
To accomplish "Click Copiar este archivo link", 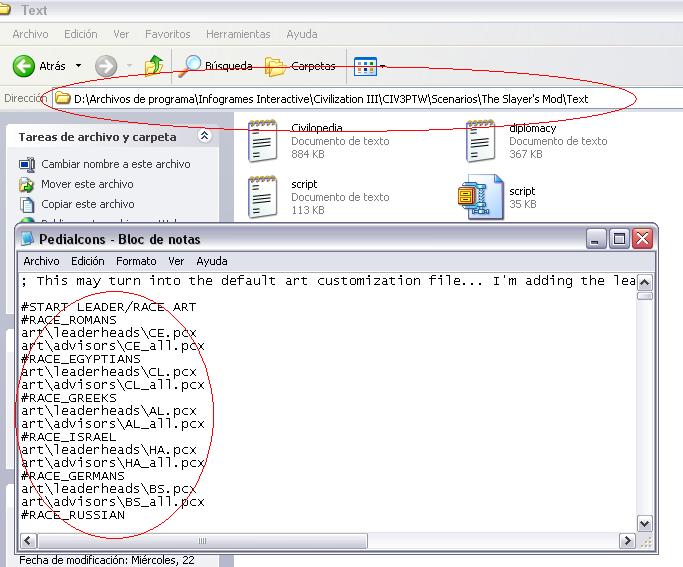I will tap(87, 204).
